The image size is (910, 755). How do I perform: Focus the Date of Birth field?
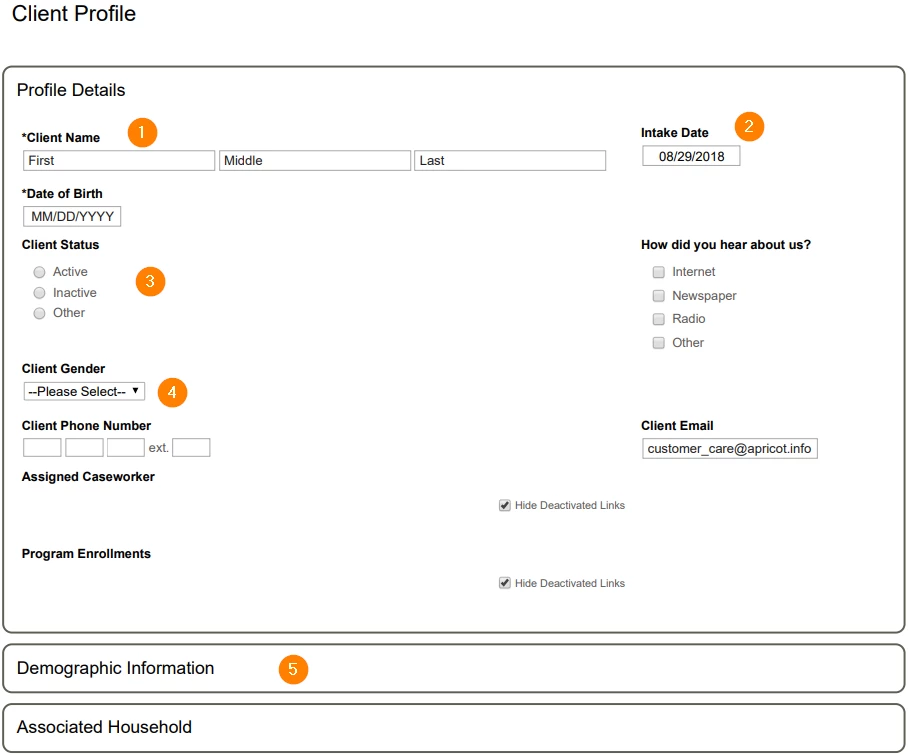click(x=72, y=216)
